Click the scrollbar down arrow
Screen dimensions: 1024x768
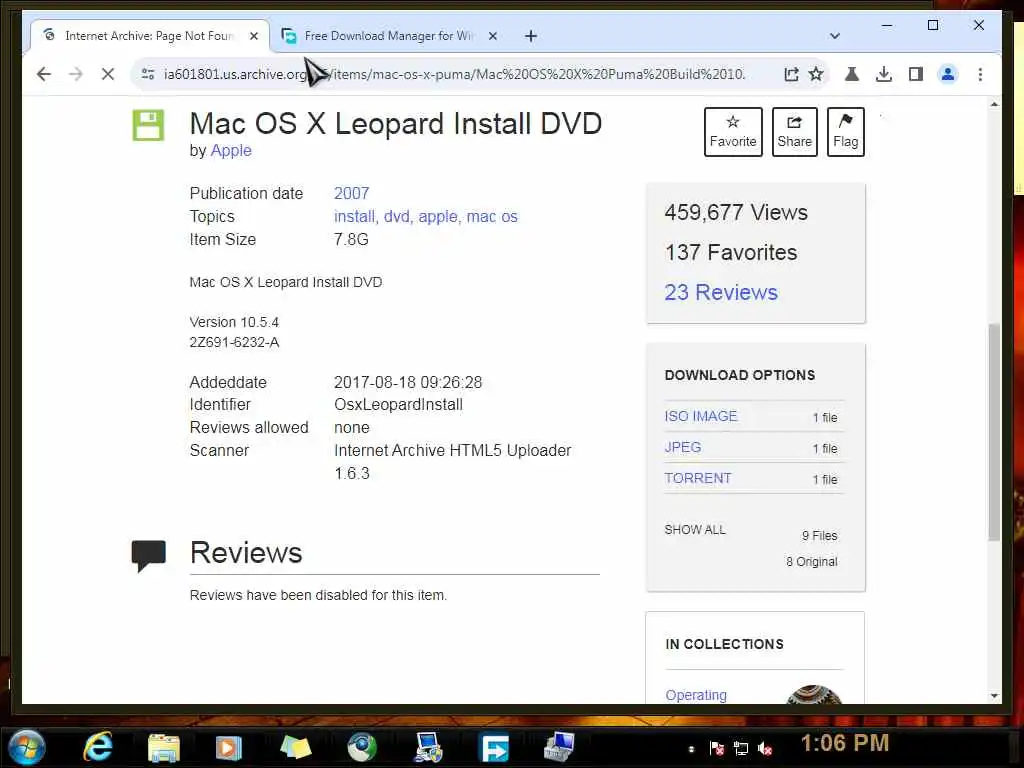point(994,696)
